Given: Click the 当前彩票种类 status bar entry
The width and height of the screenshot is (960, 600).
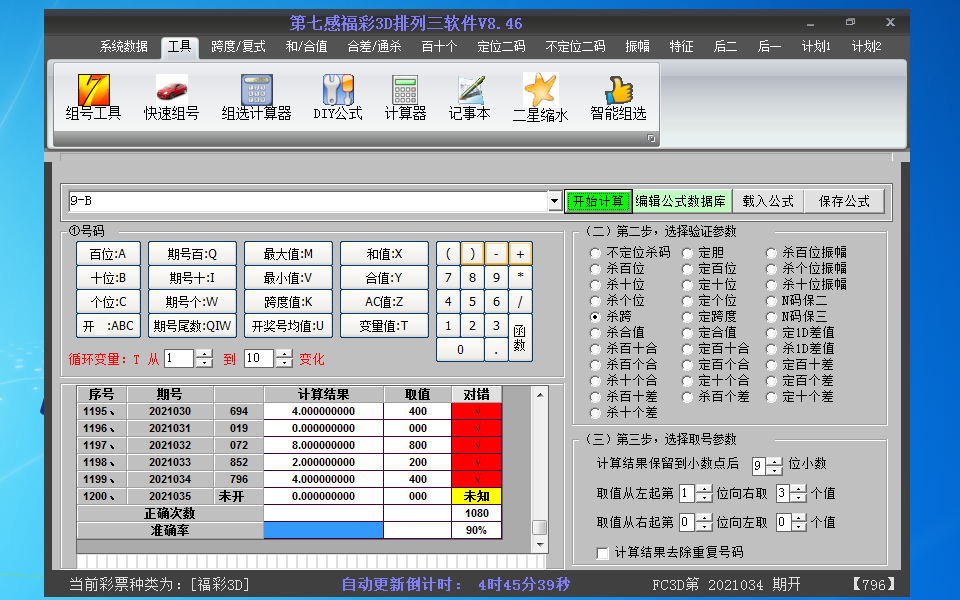Looking at the screenshot, I should [159, 585].
